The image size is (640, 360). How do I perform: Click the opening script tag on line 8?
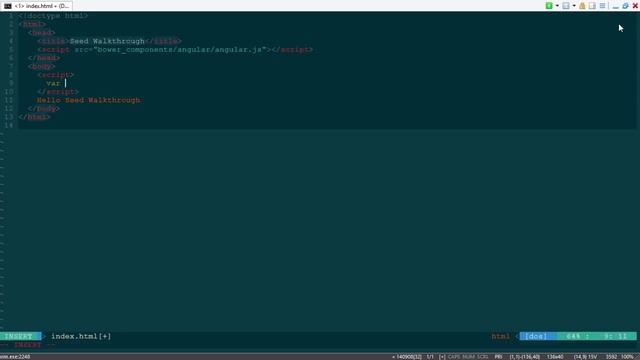(56, 75)
